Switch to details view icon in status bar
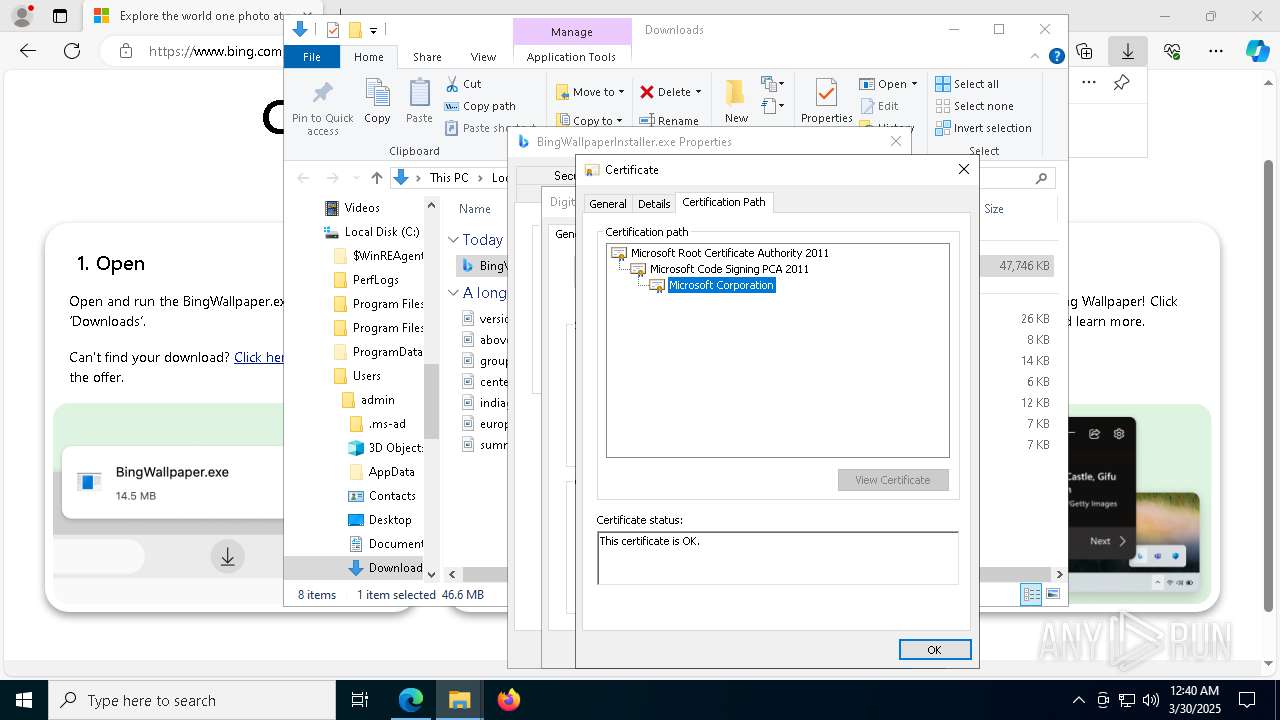This screenshot has width=1280, height=720. tap(1031, 595)
